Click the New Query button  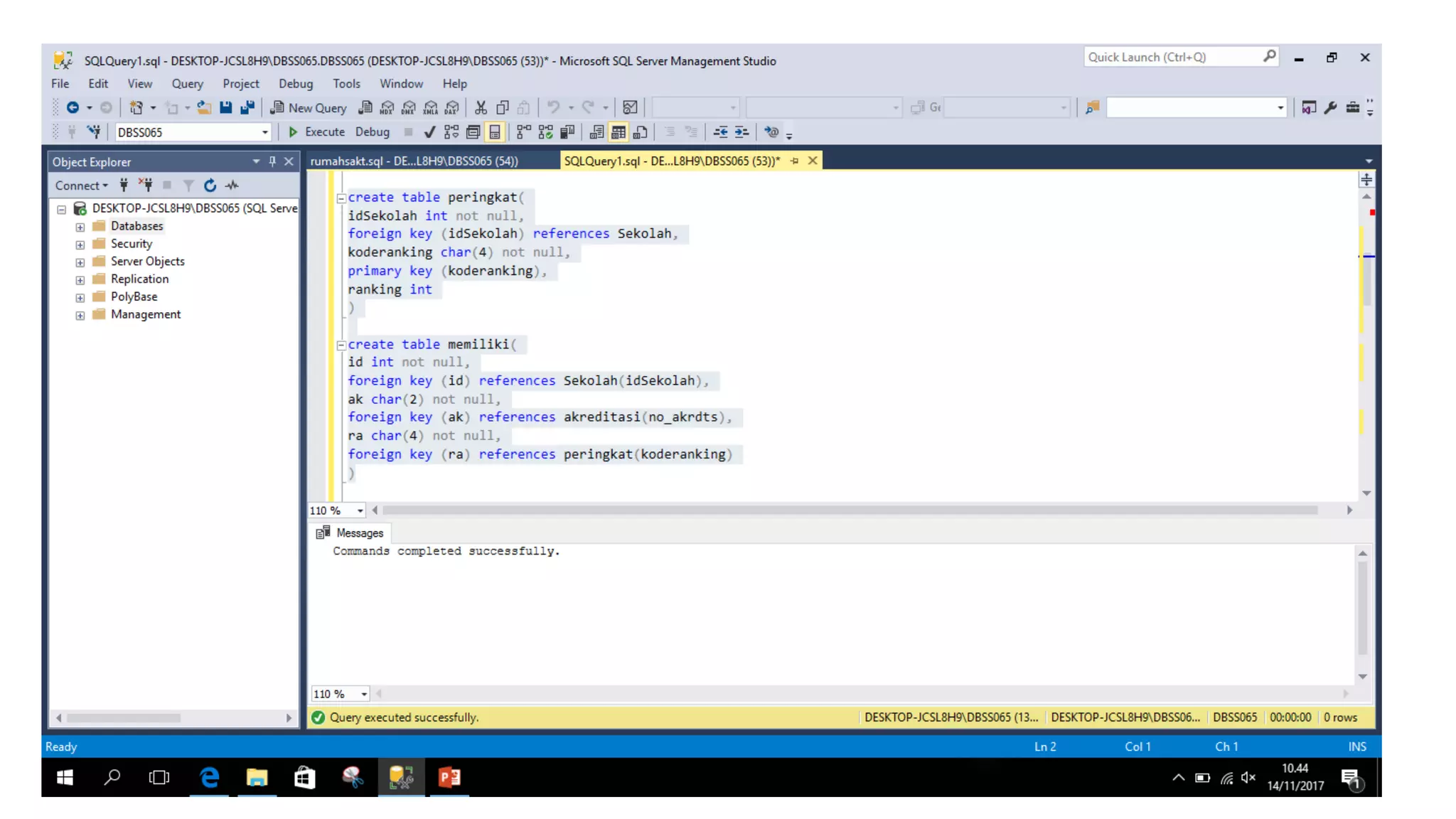309,107
